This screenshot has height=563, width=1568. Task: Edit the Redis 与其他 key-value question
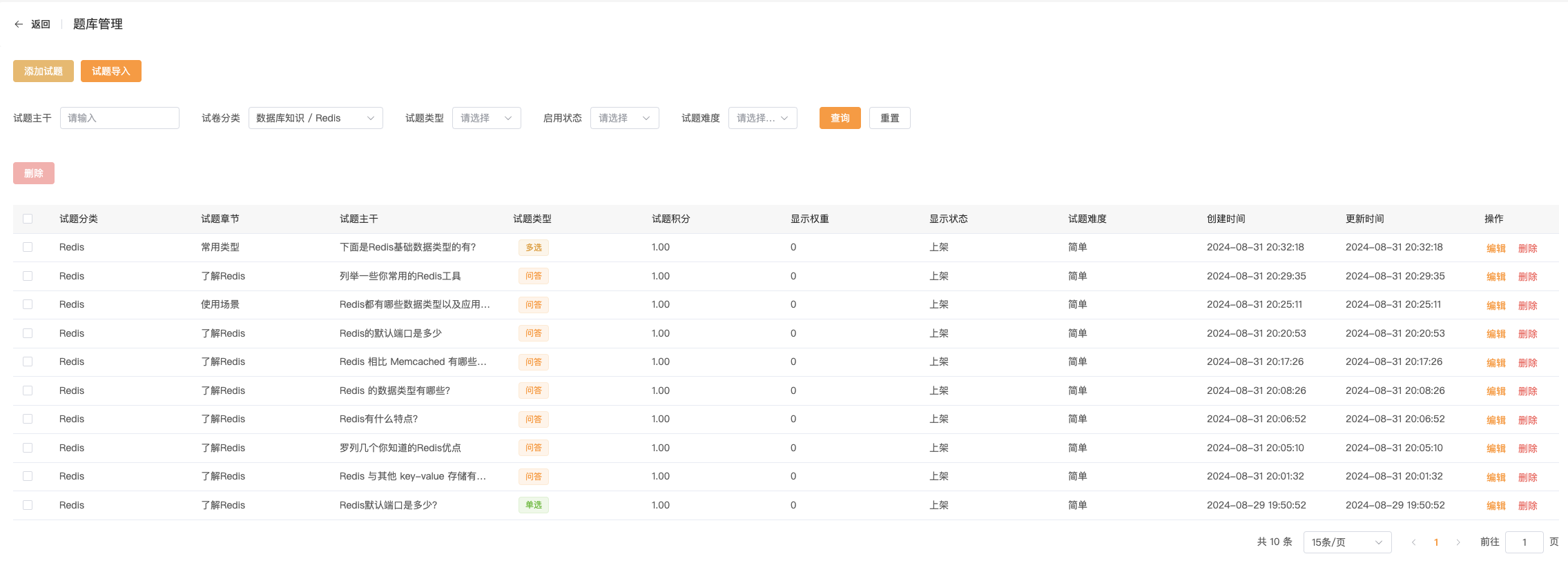[x=1496, y=477]
